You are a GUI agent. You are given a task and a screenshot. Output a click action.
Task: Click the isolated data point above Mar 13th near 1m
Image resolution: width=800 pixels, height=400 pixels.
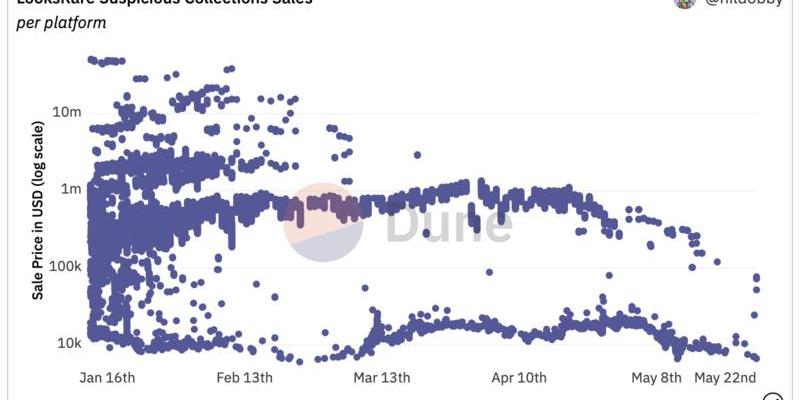point(417,155)
